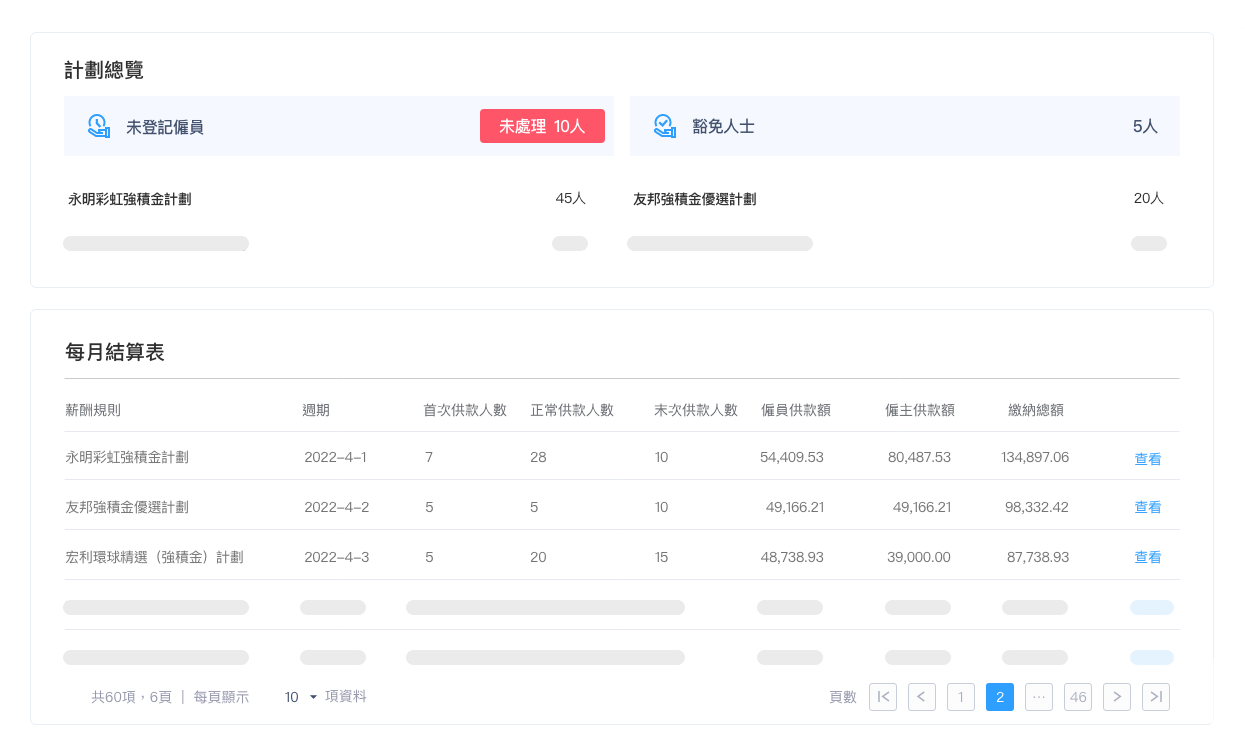
Task: Click the exempt persons checkmark-hand icon
Action: point(664,126)
